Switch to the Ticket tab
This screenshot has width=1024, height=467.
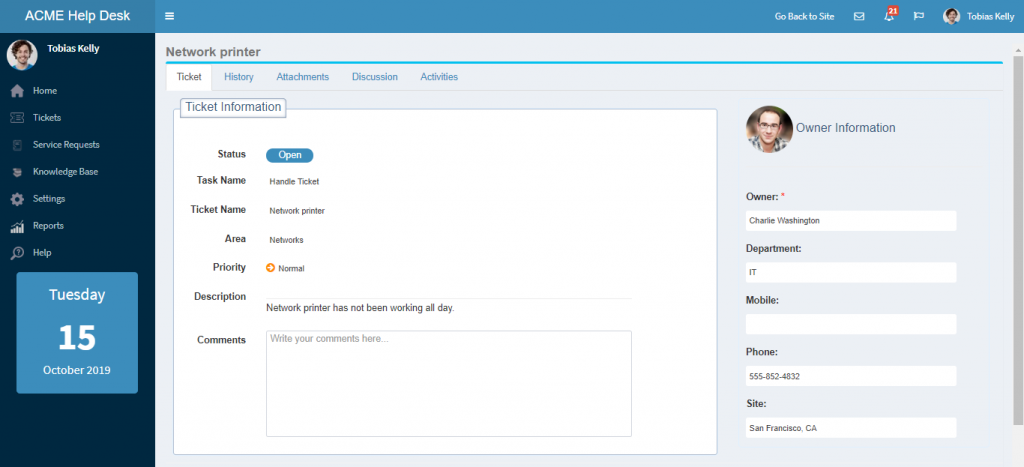(189, 76)
